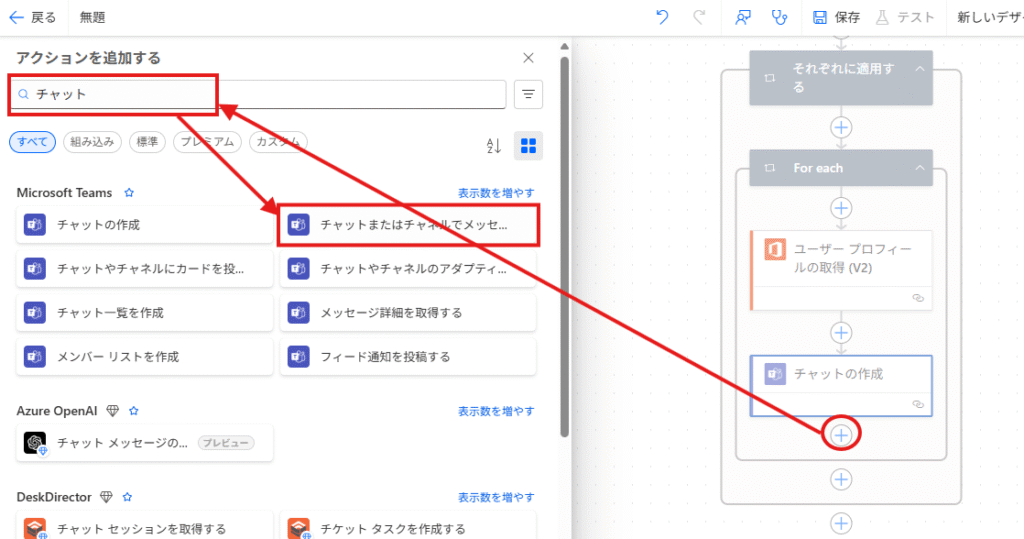Screen dimensions: 1024x539
Task: Select チャット メッセージの... preview action
Action: pyautogui.click(x=144, y=443)
